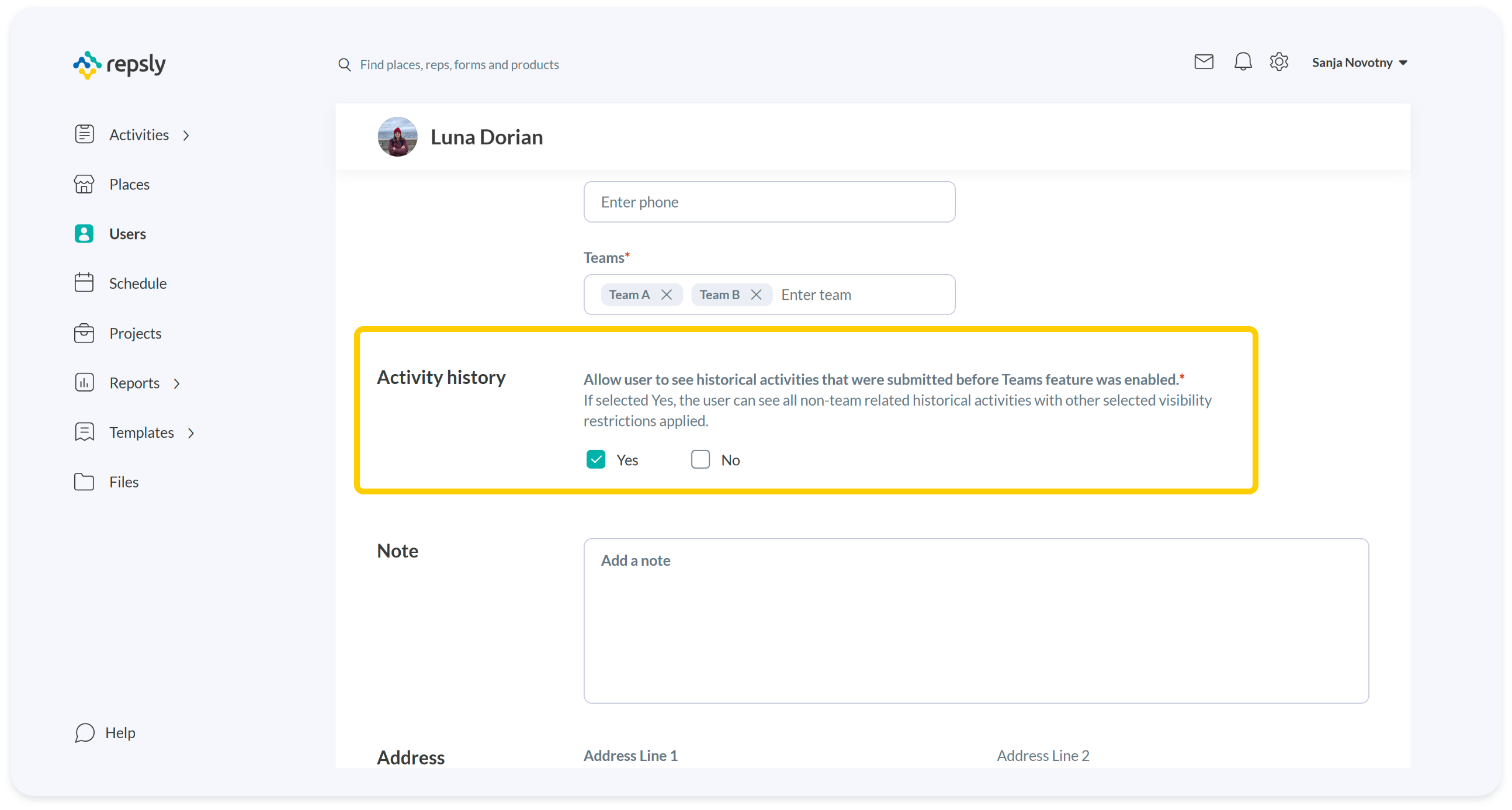
Task: Expand the Reports submenu chevron
Action: [176, 384]
